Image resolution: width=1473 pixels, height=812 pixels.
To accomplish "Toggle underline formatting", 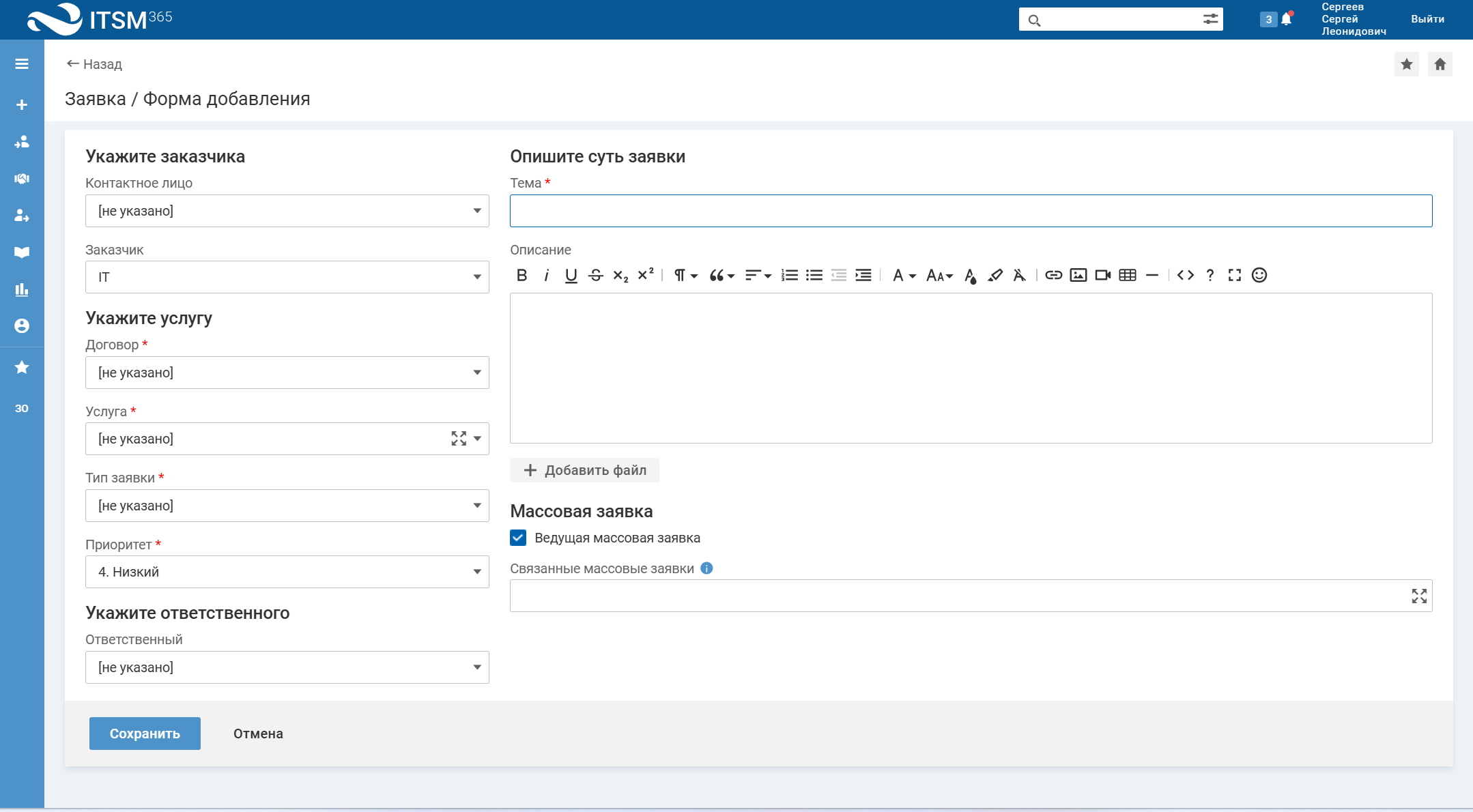I will click(571, 275).
